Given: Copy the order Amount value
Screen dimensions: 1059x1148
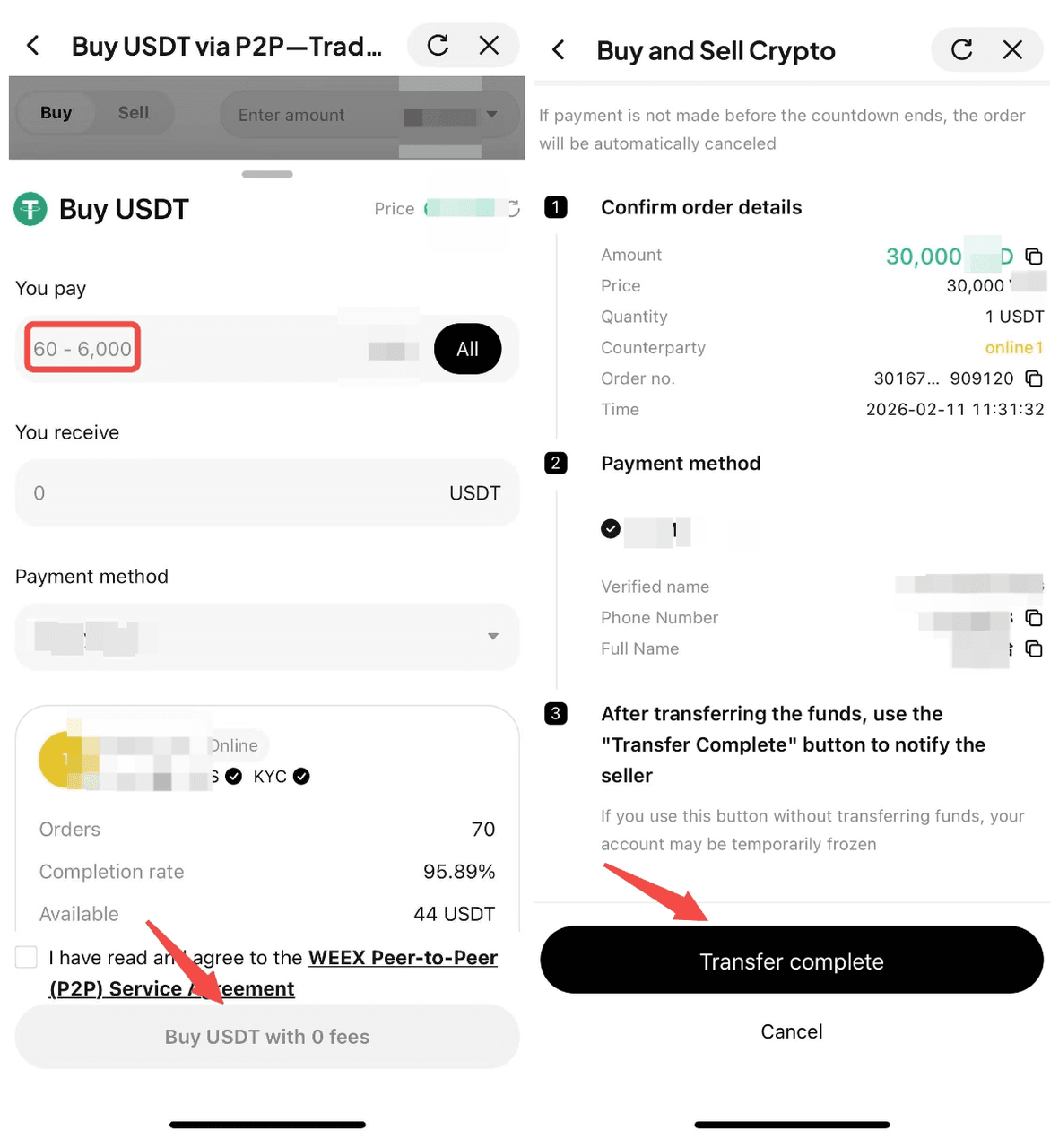Looking at the screenshot, I should (x=1033, y=257).
